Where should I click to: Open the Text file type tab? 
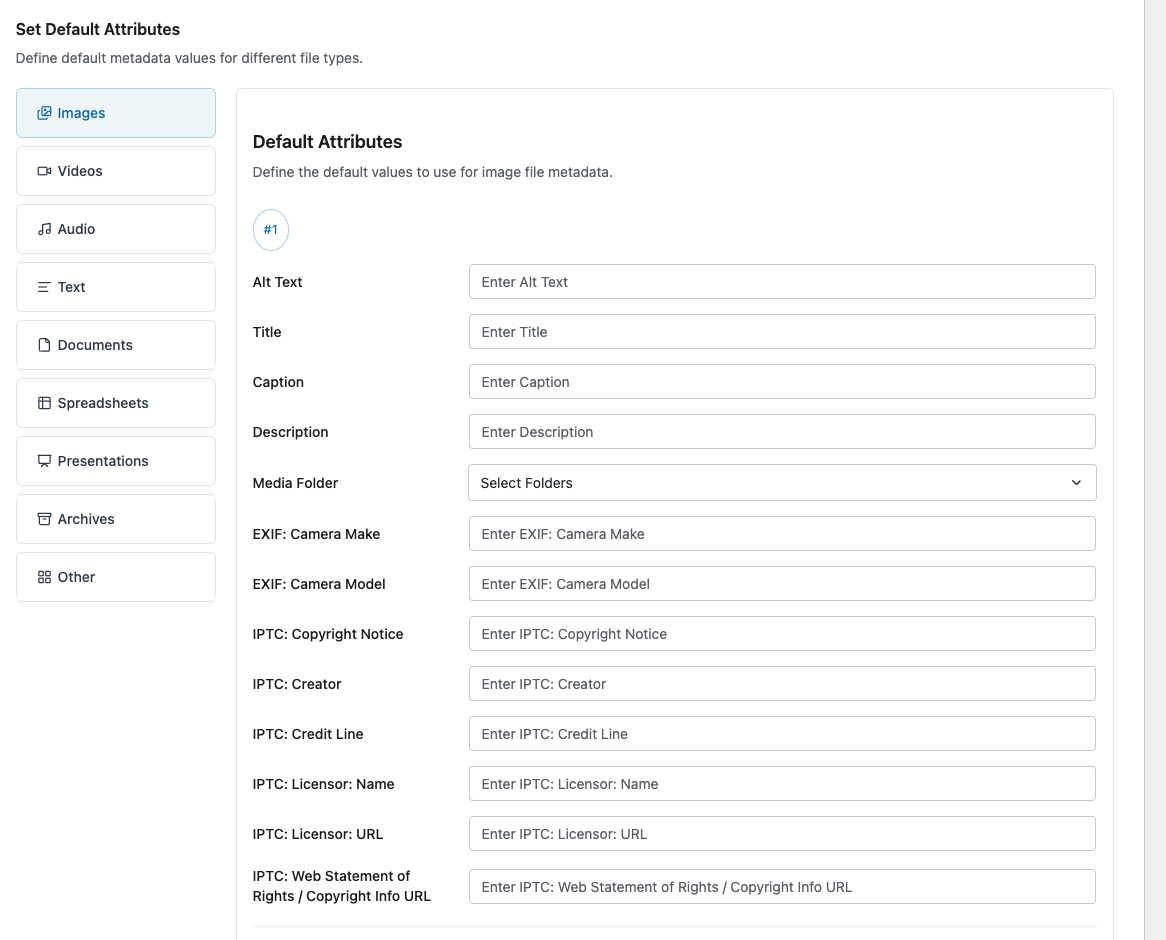pyautogui.click(x=116, y=287)
